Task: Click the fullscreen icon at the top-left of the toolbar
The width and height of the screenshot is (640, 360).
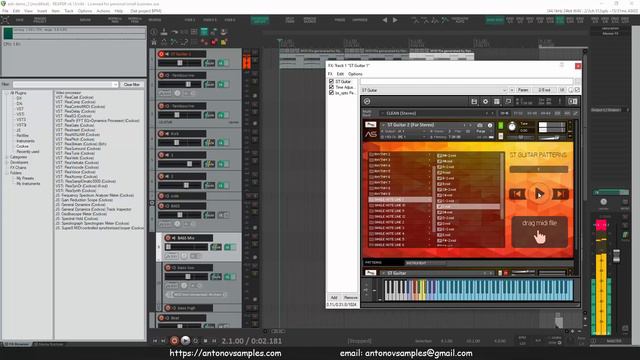Action: pyautogui.click(x=5, y=20)
